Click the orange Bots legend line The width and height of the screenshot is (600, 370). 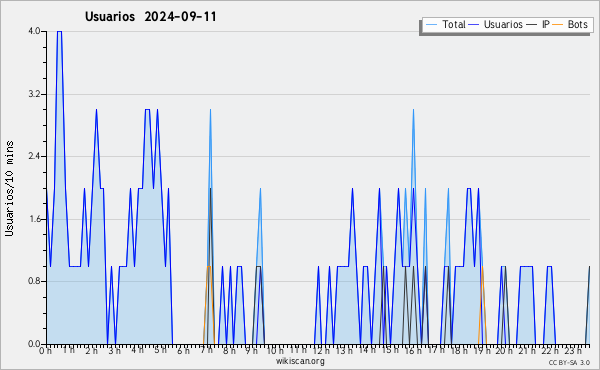(x=558, y=25)
